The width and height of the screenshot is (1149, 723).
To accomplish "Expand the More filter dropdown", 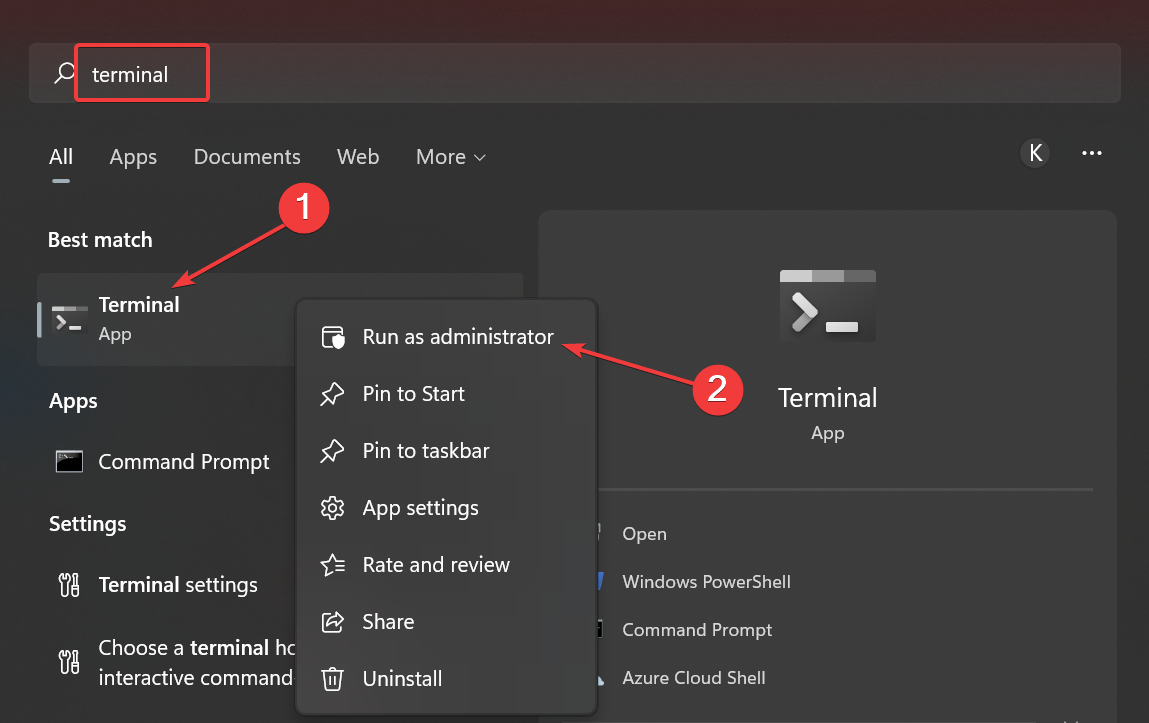I will (x=450, y=157).
